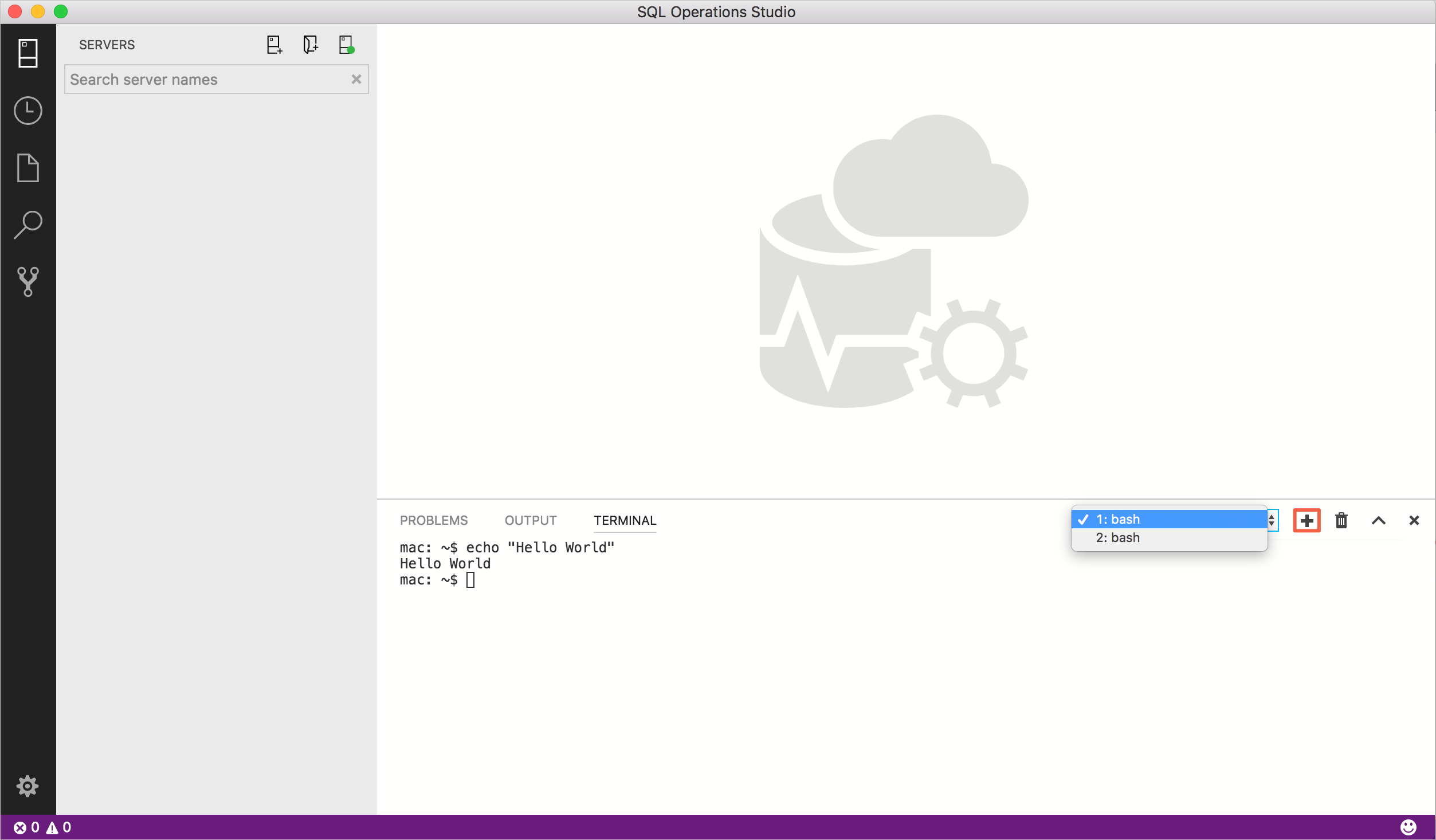
Task: Click the Servers panel icon in sidebar
Action: click(x=27, y=52)
